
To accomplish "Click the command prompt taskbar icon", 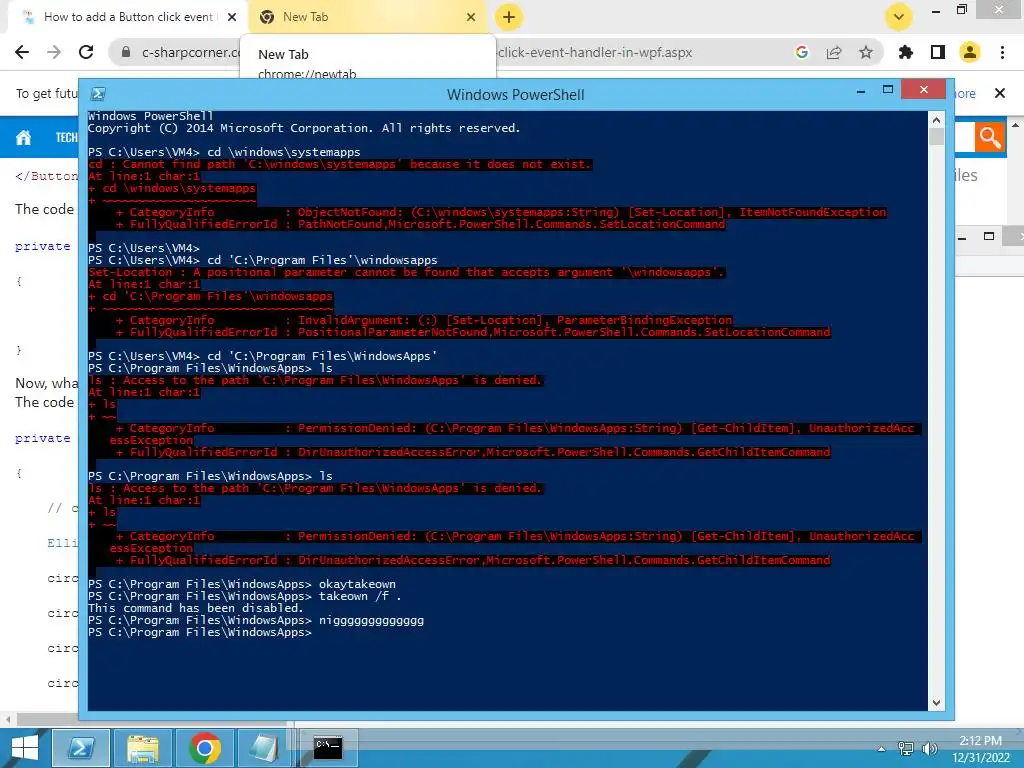I will tap(327, 748).
